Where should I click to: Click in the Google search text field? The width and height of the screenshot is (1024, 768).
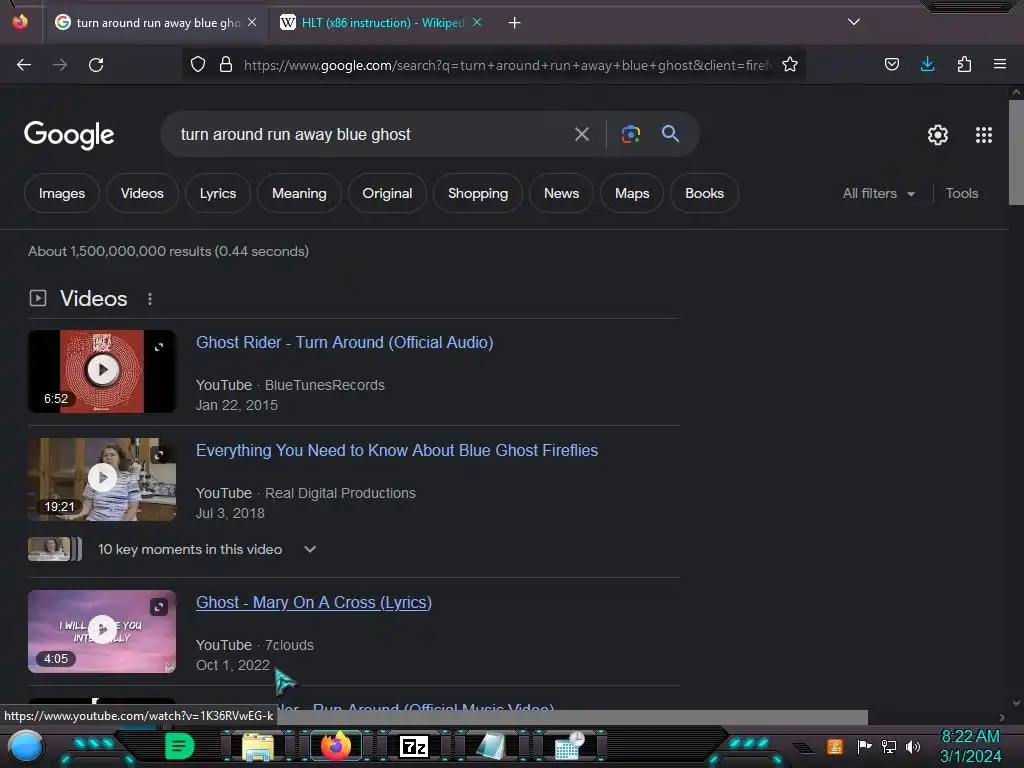pyautogui.click(x=372, y=135)
